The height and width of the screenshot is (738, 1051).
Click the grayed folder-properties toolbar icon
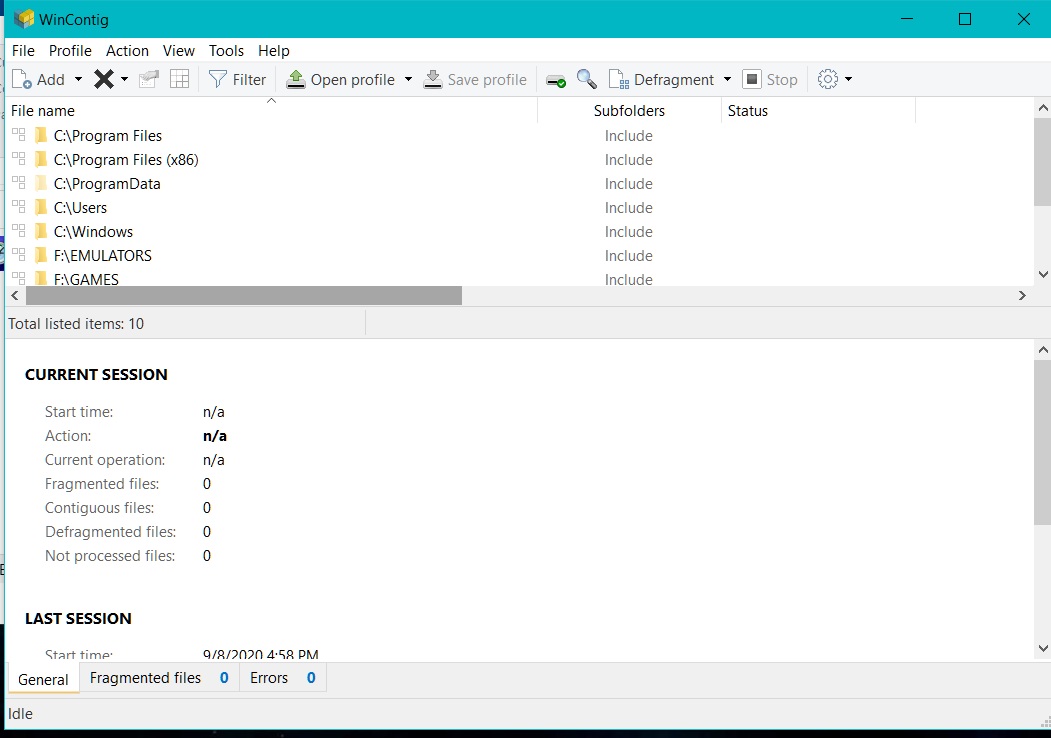148,79
